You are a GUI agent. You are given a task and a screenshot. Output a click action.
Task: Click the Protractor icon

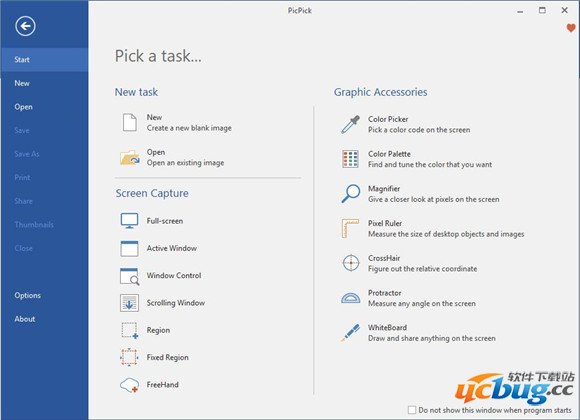[350, 298]
